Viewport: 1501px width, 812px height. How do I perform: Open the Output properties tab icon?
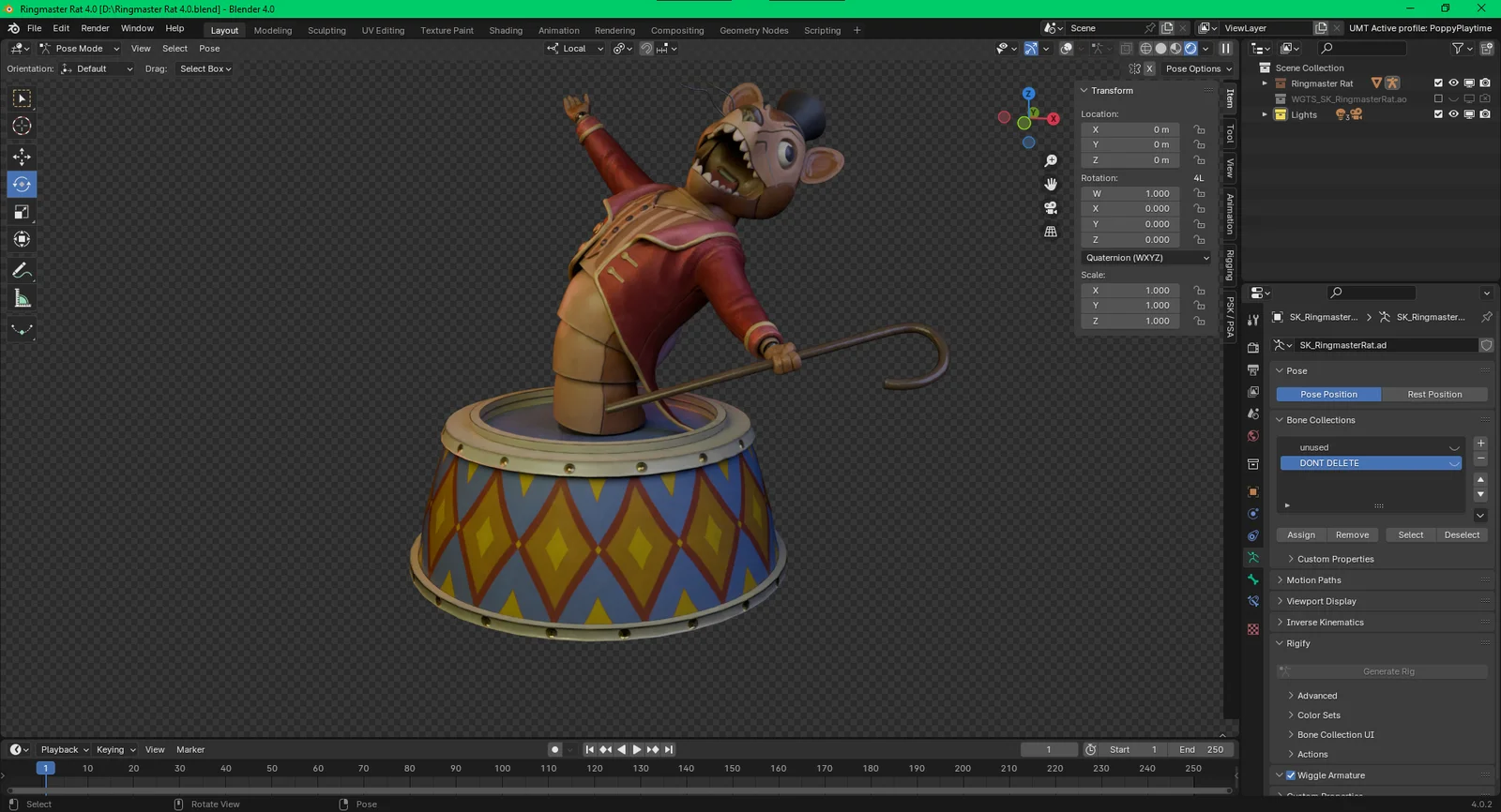1252,370
